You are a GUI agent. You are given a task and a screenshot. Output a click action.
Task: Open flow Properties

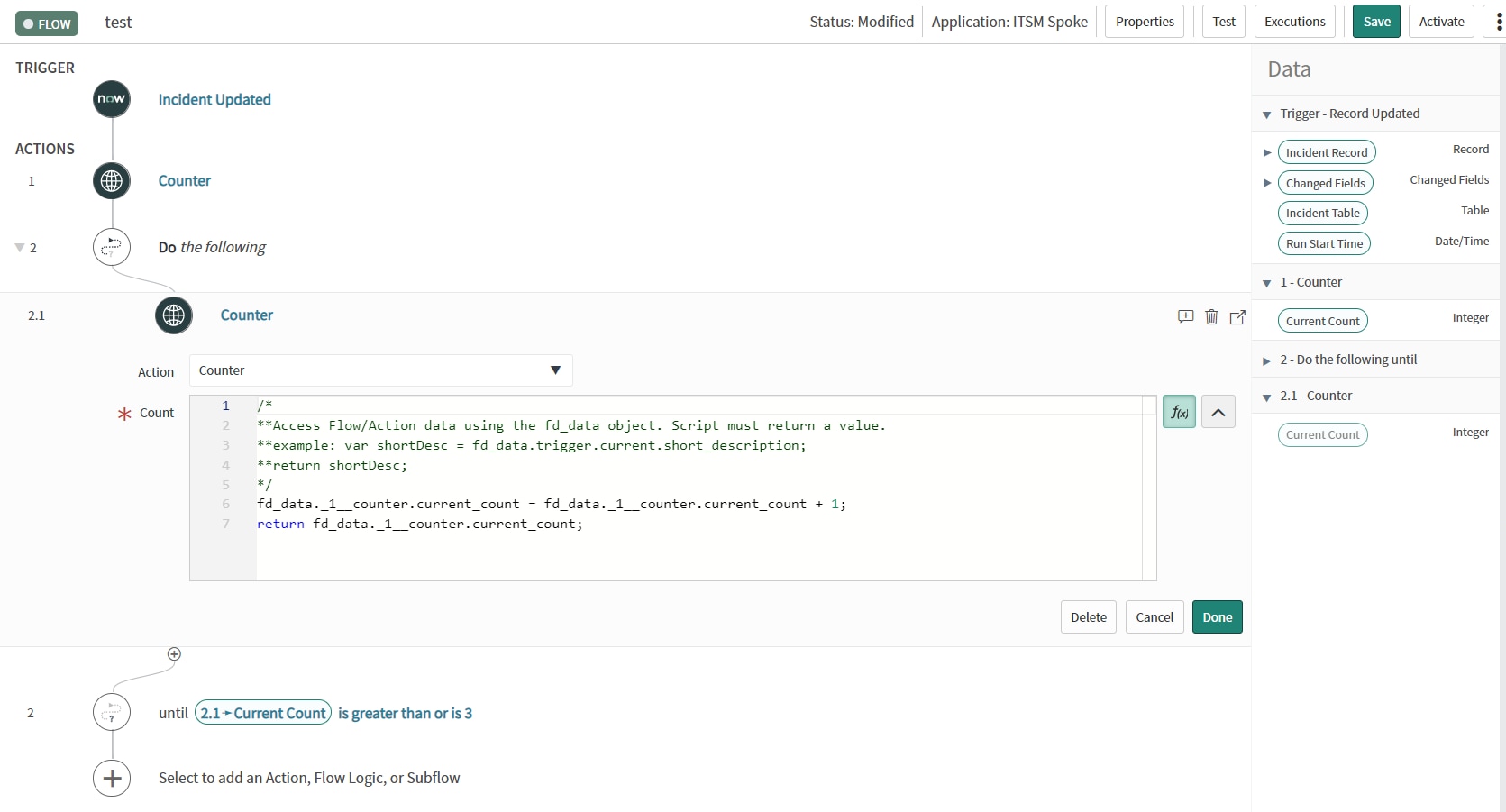point(1145,22)
